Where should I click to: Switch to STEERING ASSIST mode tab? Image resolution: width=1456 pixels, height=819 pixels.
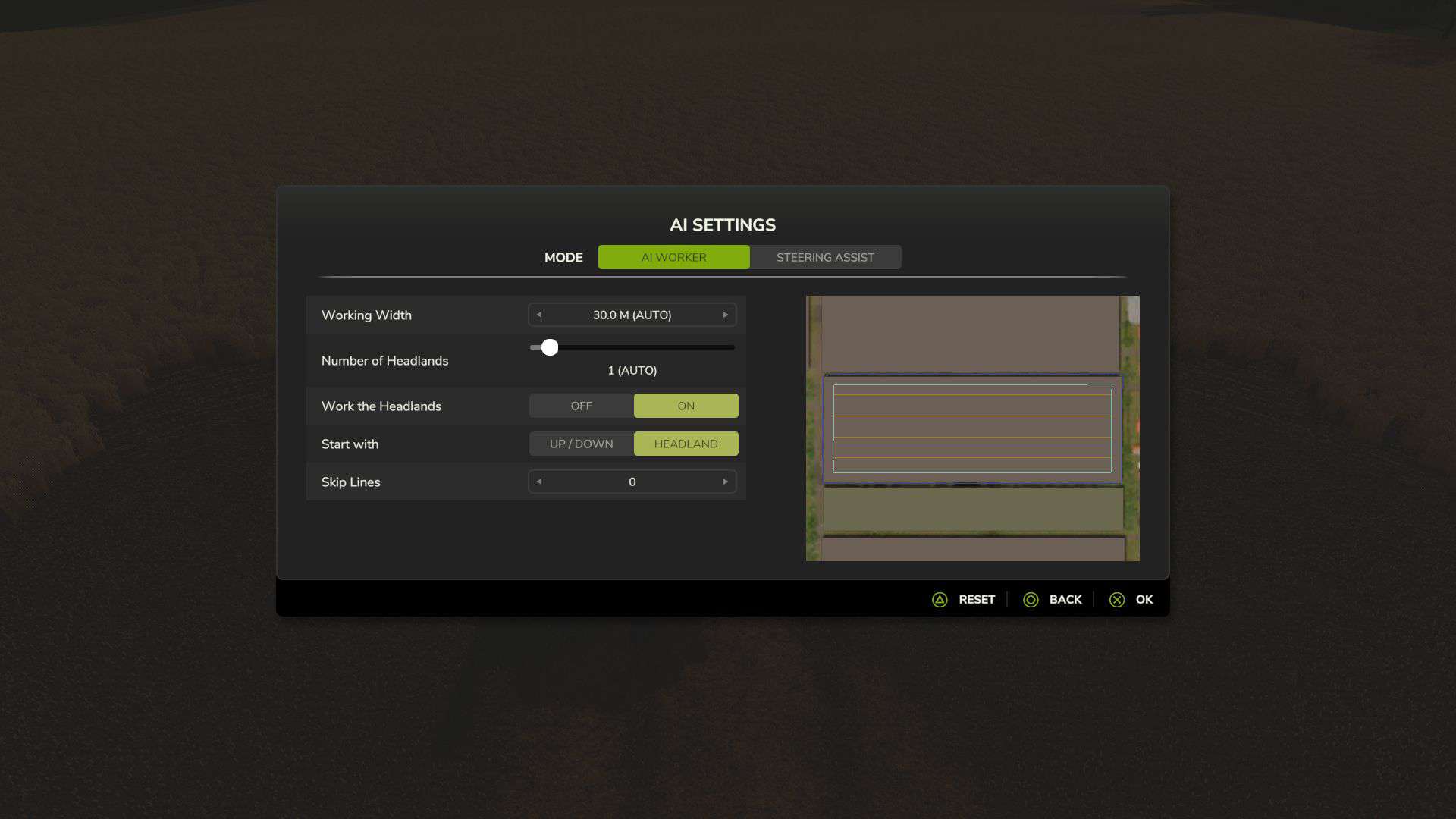pyautogui.click(x=825, y=257)
